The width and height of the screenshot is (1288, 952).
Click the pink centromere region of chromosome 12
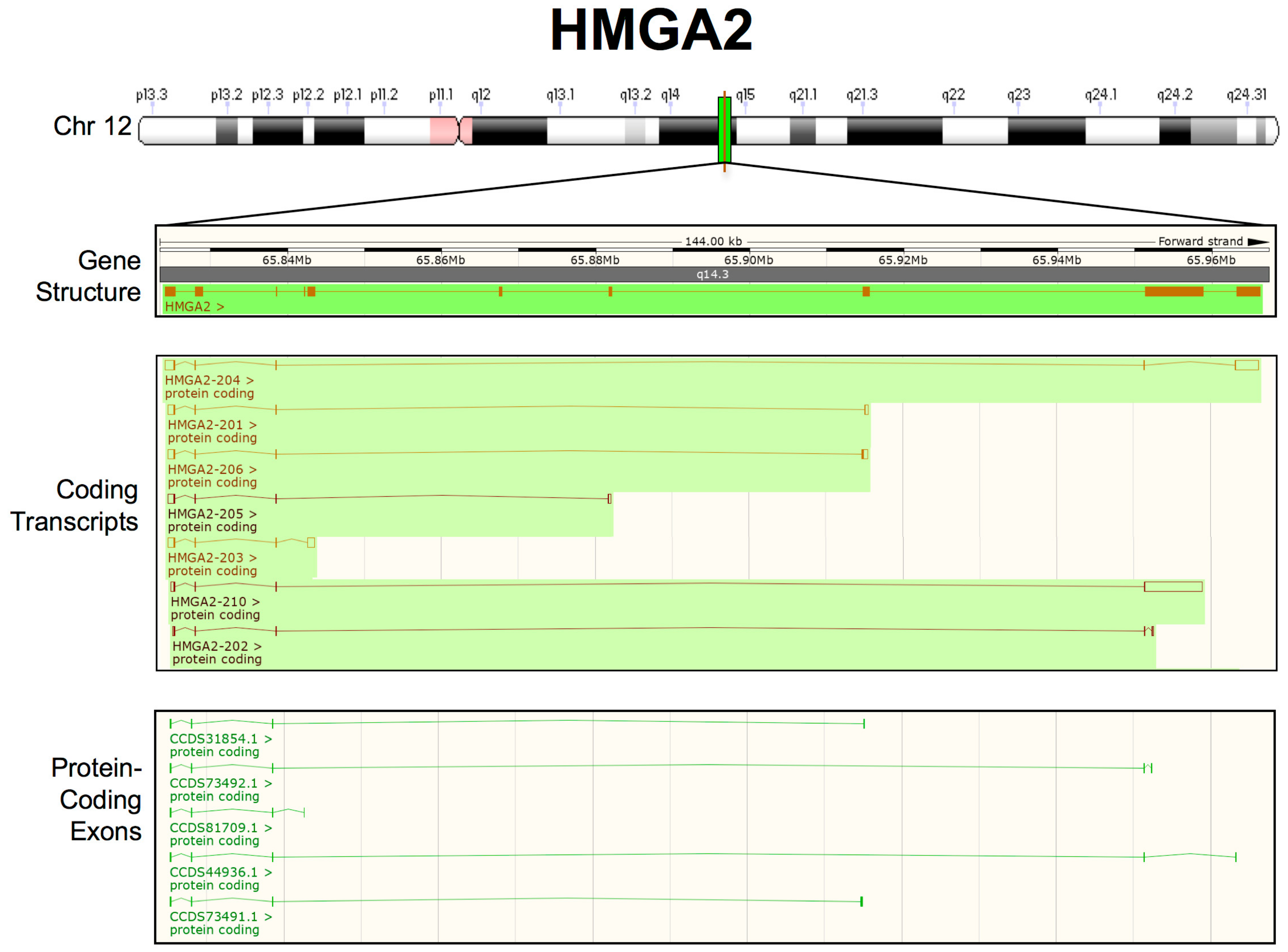pos(444,131)
